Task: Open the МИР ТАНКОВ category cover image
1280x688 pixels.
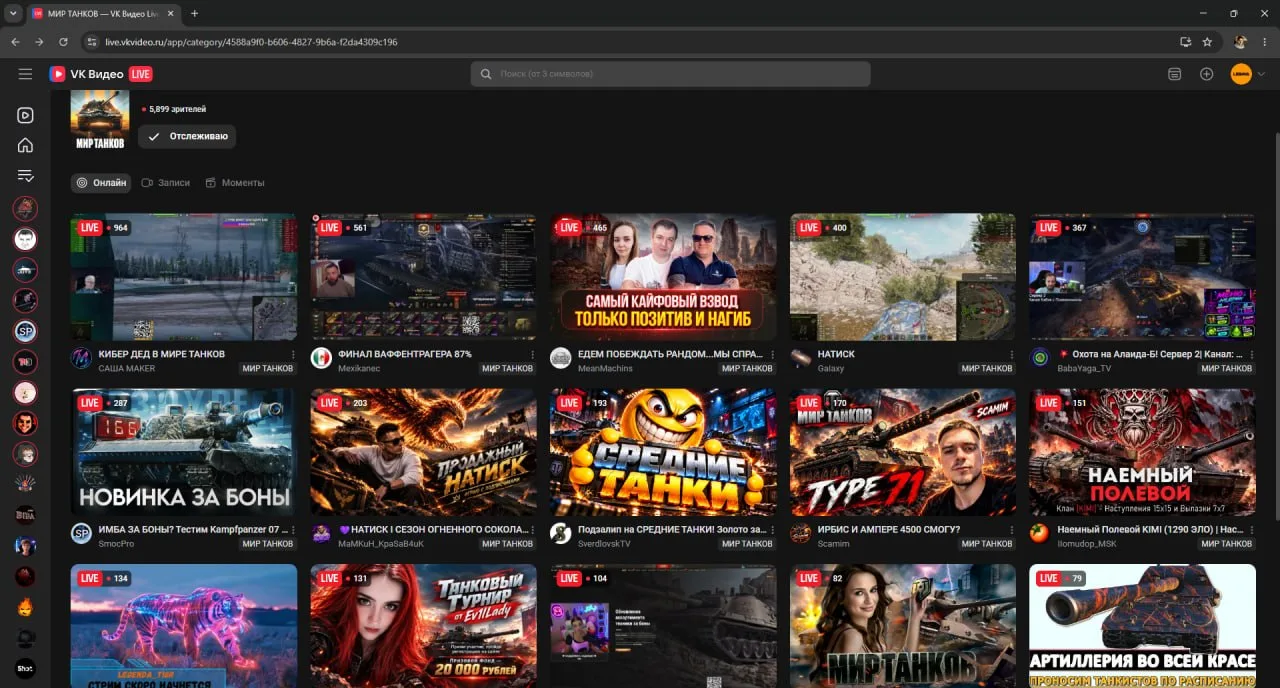Action: point(100,119)
